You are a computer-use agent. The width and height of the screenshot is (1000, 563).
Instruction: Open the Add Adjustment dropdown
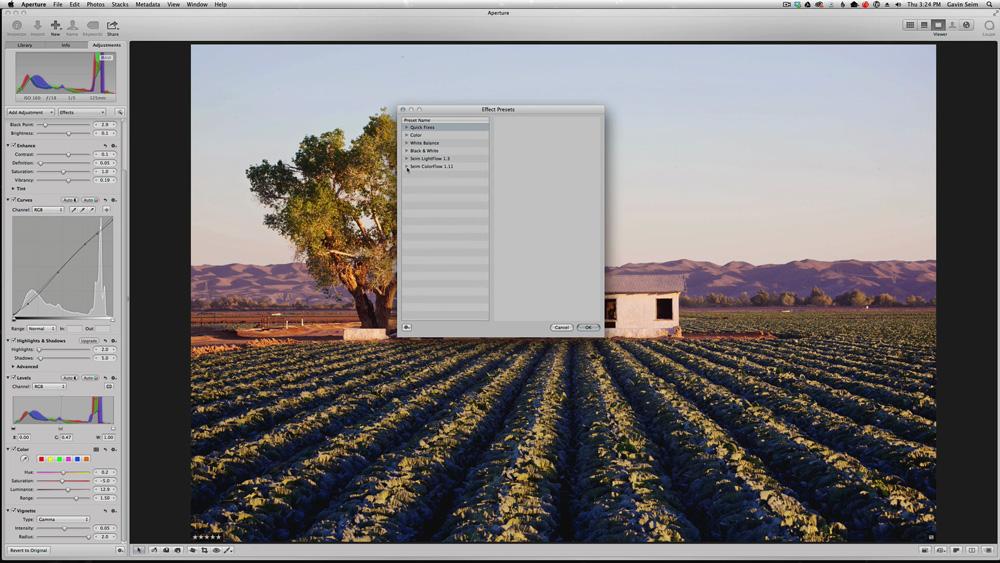click(x=30, y=112)
